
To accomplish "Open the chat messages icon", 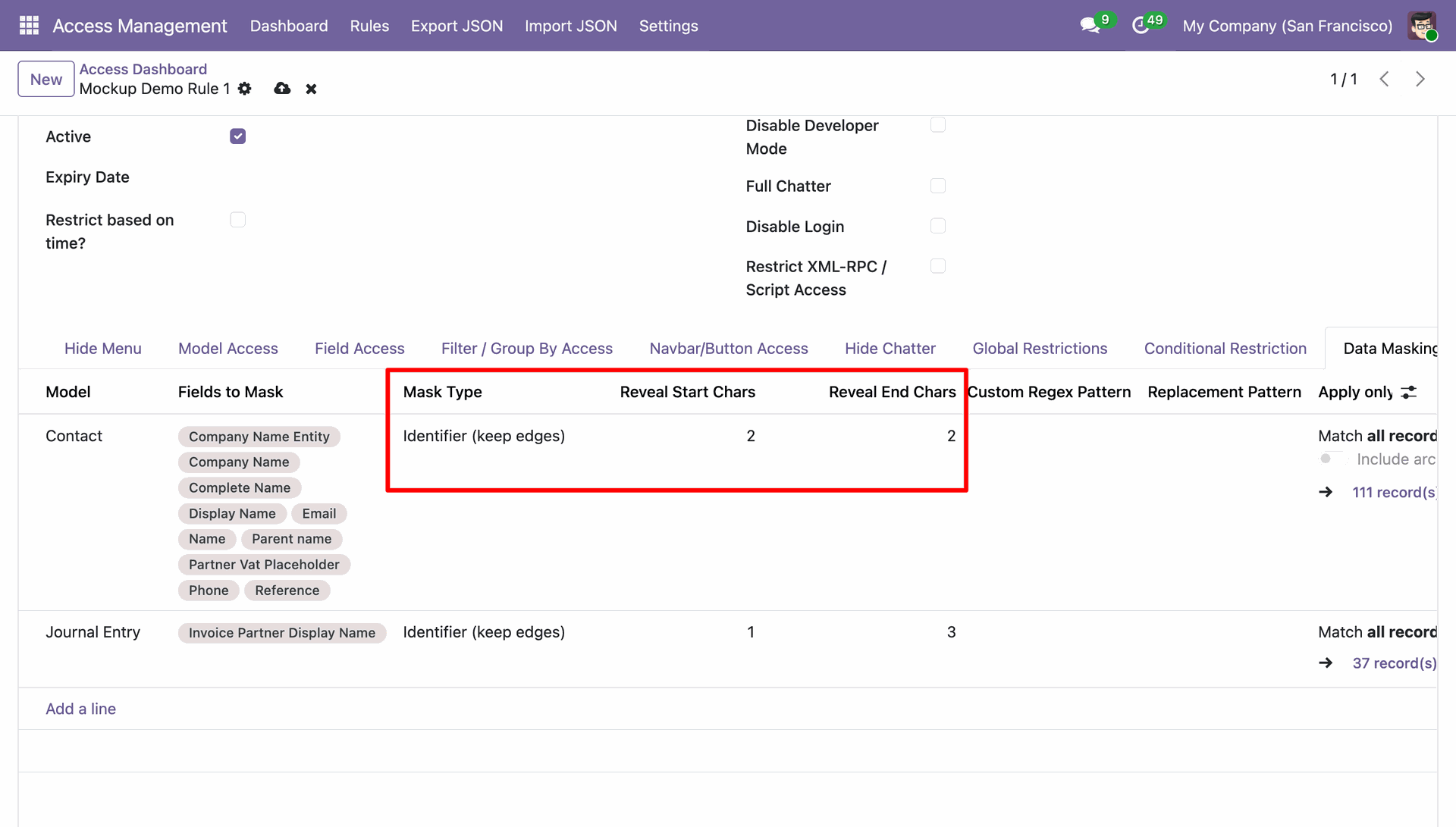I will 1090,26.
